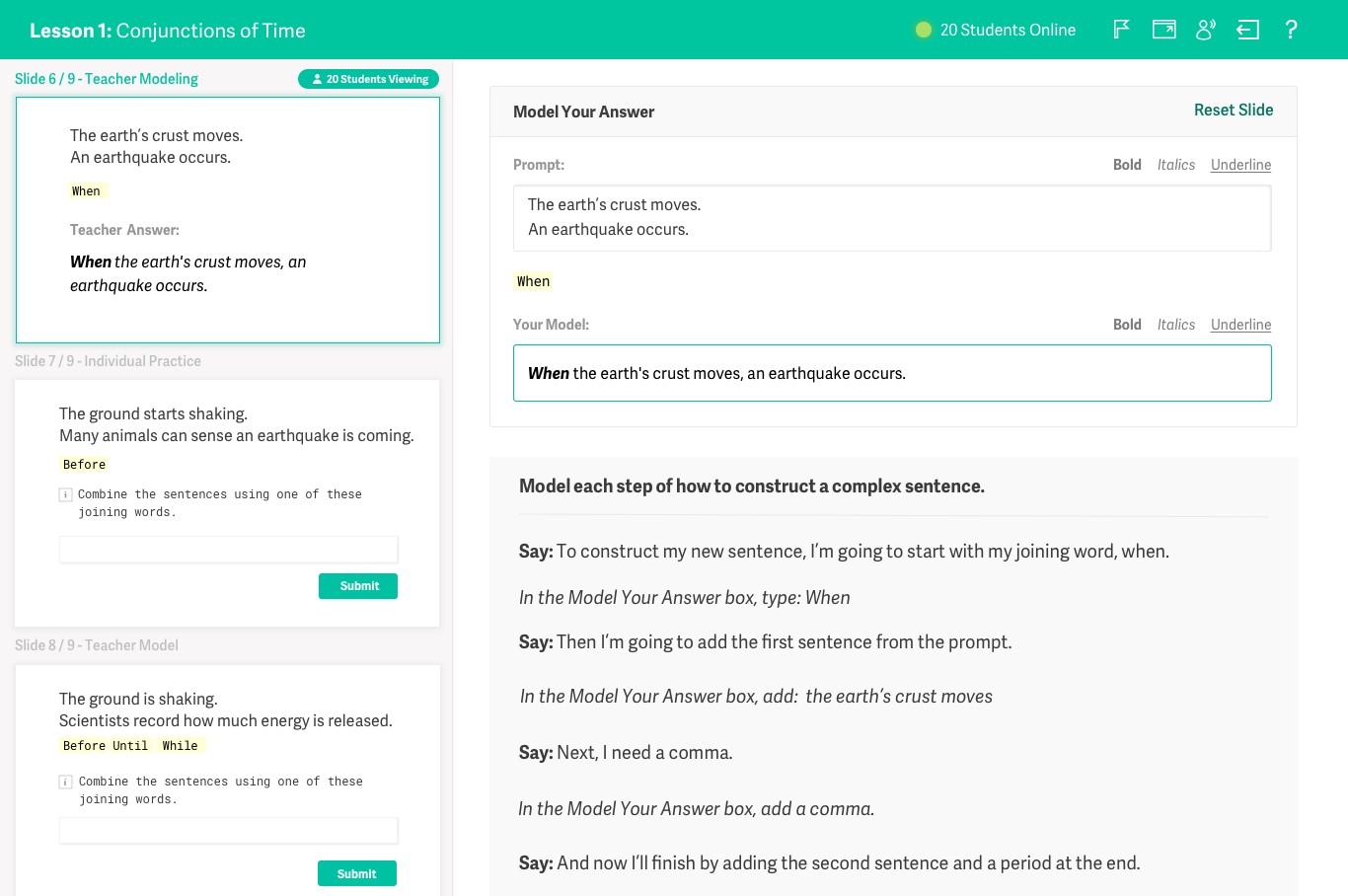Toggle Italics formatting for Your Model
Image resolution: width=1348 pixels, height=896 pixels.
click(x=1176, y=324)
